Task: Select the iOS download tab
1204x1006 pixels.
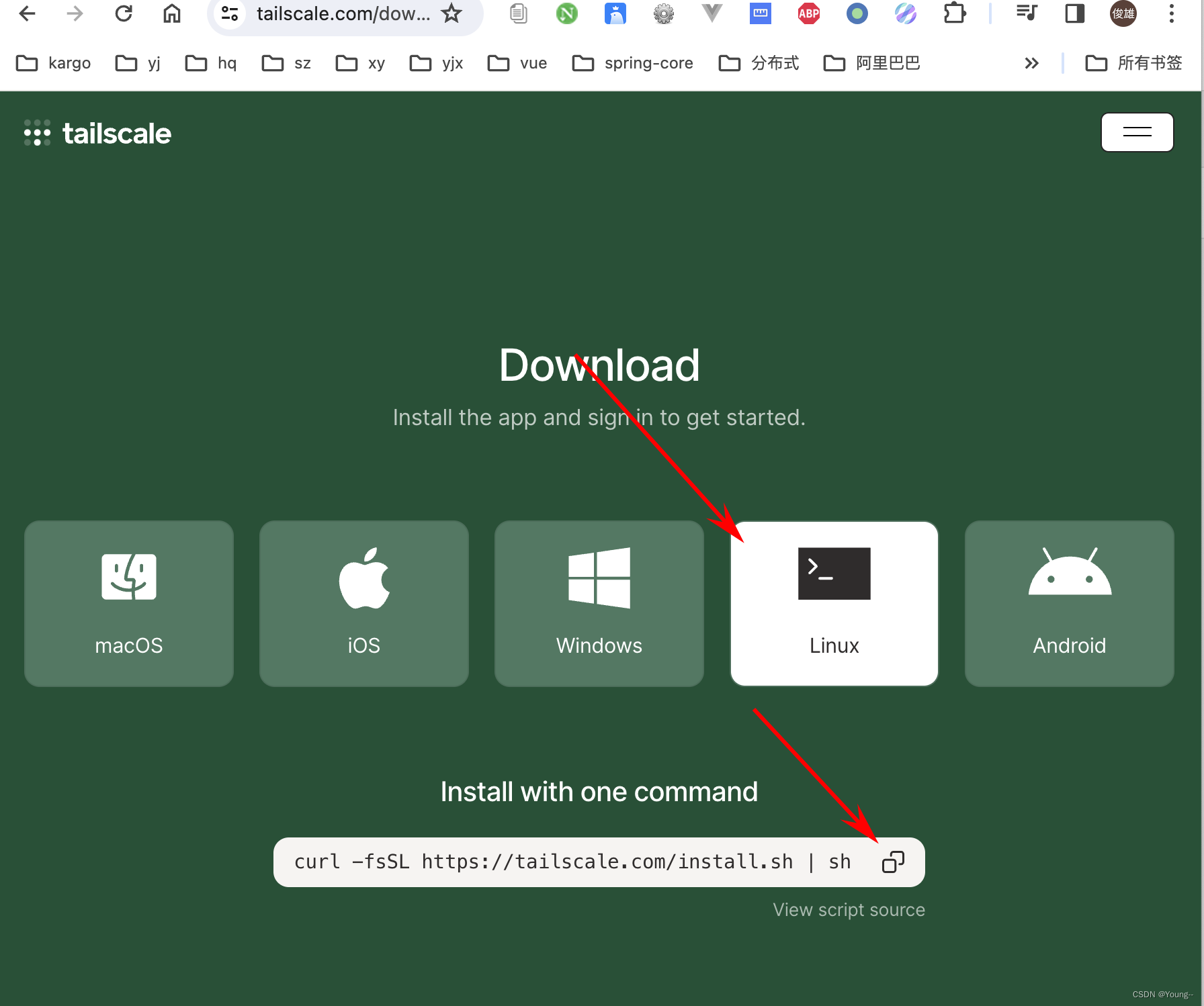Action: click(364, 604)
